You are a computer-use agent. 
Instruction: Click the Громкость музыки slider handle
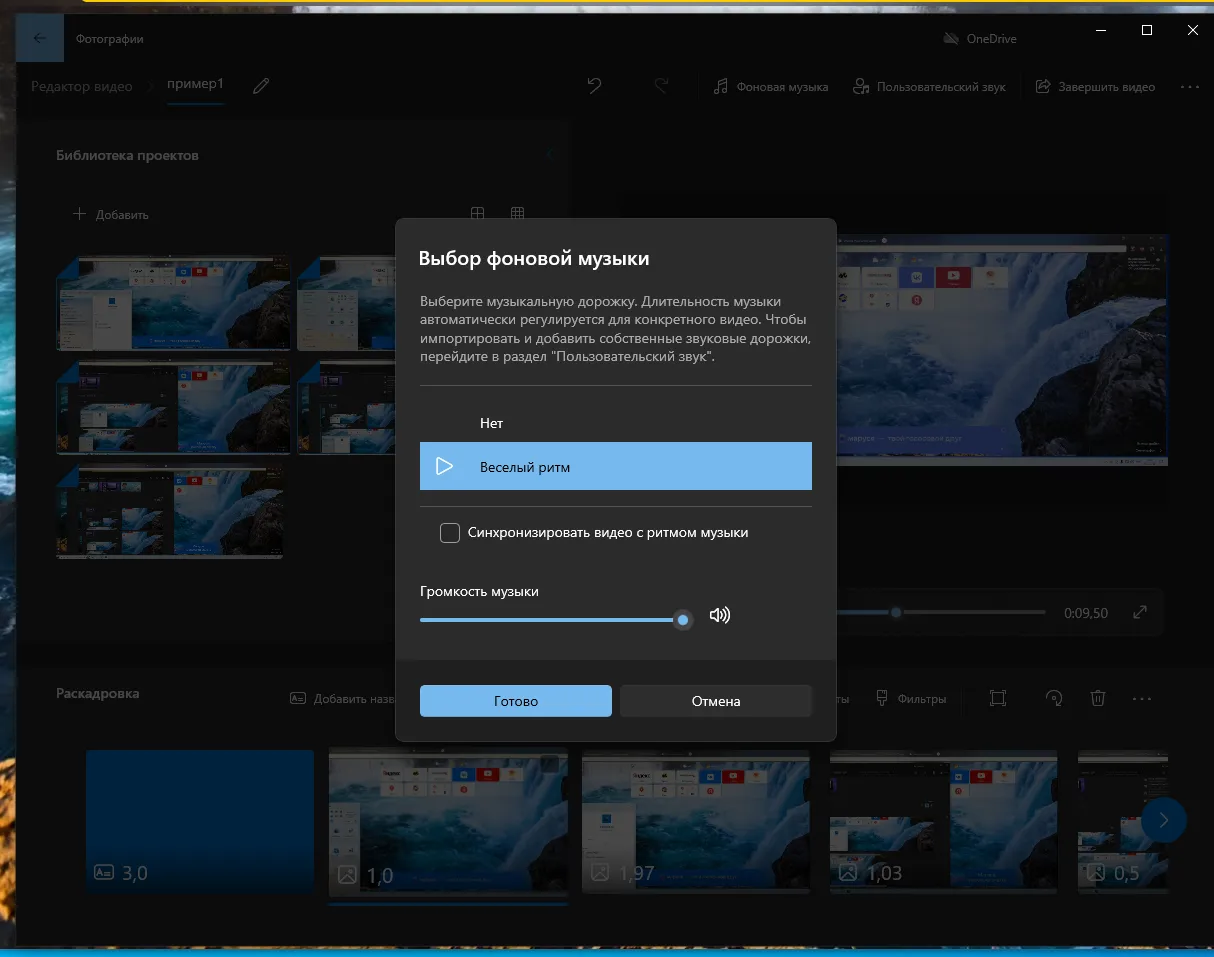click(x=683, y=620)
